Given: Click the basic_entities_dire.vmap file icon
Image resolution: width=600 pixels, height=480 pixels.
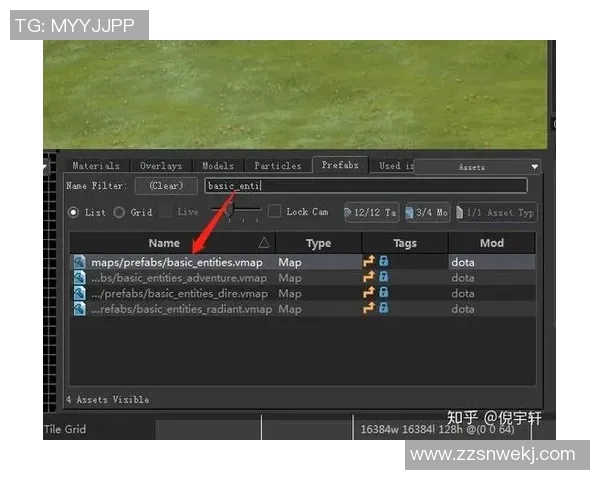Looking at the screenshot, I should click(x=80, y=294).
